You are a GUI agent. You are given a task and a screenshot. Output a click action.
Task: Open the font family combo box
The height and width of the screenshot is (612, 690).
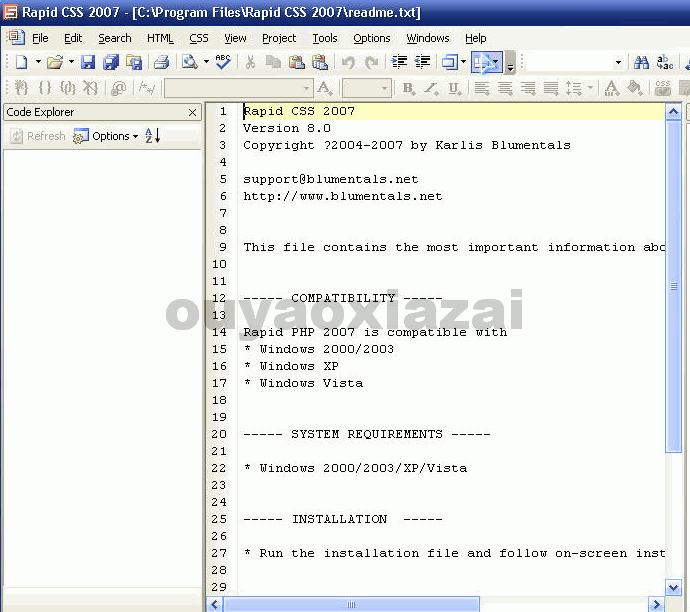tap(239, 88)
